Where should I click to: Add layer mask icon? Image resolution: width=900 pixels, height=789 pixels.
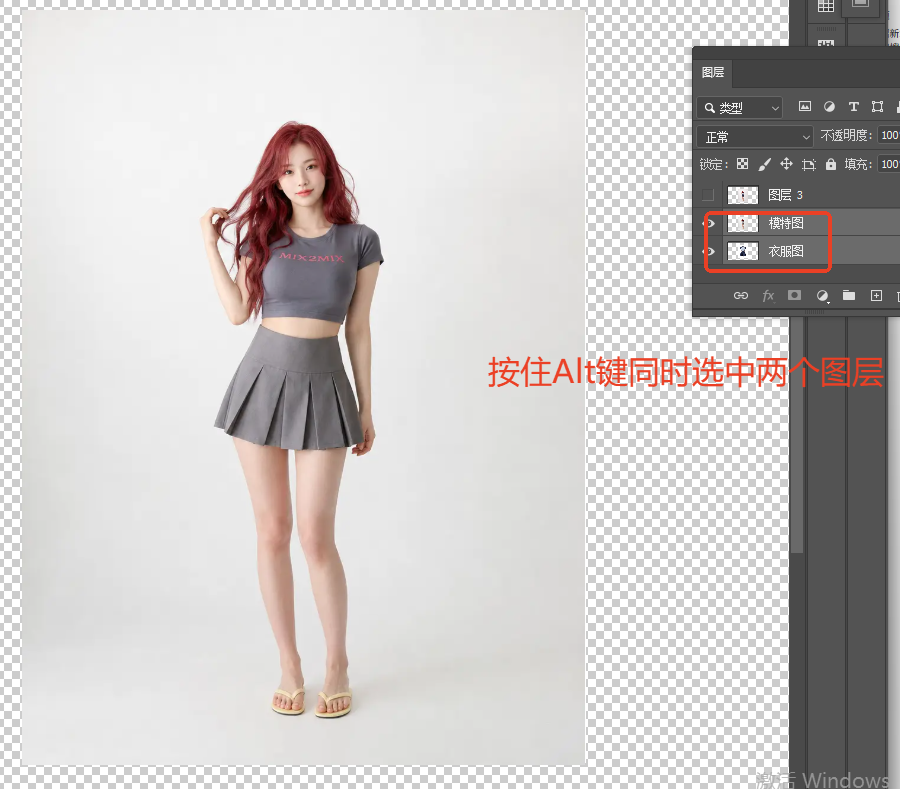point(794,295)
